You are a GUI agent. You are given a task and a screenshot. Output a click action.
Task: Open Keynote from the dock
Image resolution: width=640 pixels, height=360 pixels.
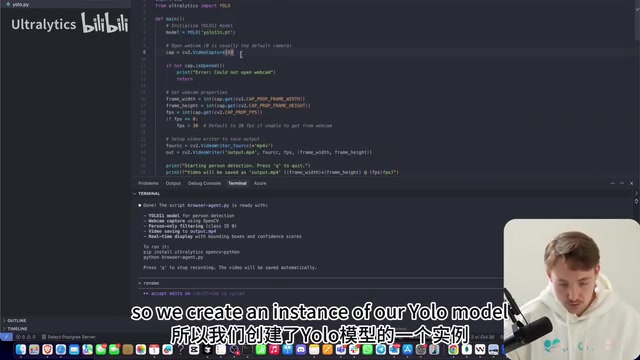[287, 349]
